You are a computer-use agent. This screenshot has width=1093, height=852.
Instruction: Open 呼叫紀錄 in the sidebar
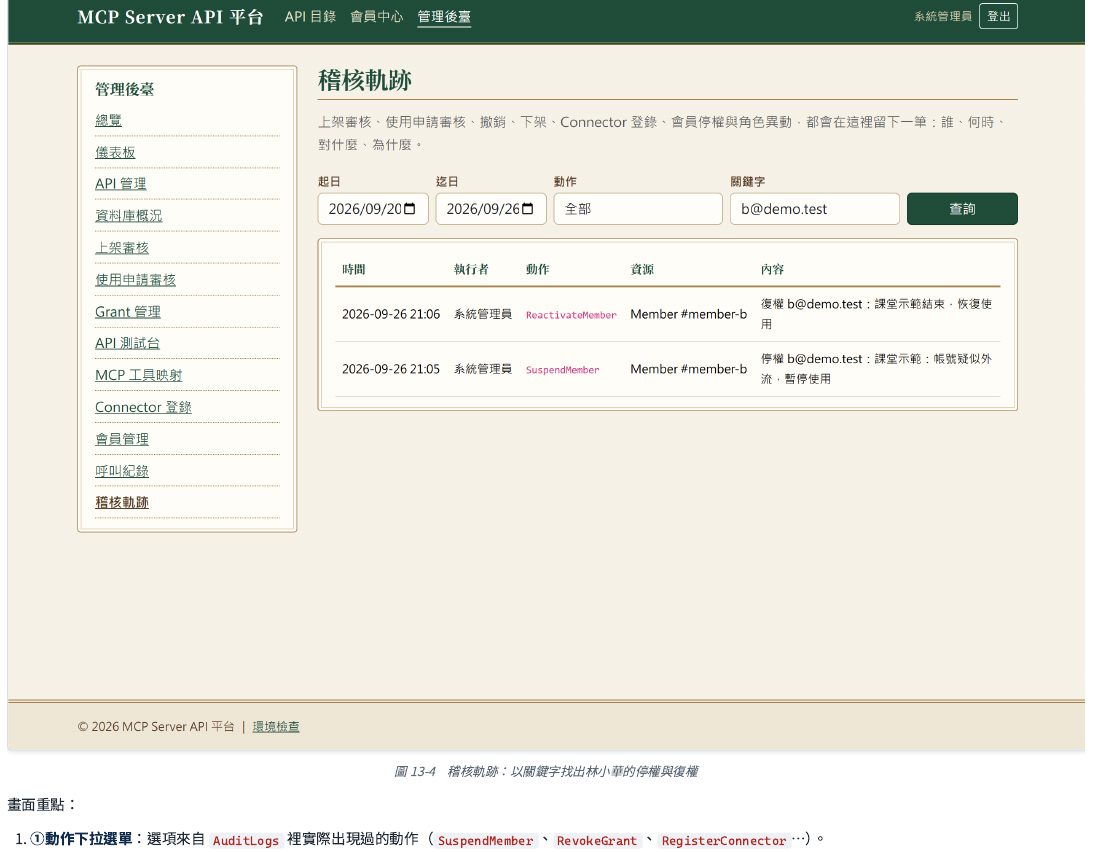[x=122, y=471]
